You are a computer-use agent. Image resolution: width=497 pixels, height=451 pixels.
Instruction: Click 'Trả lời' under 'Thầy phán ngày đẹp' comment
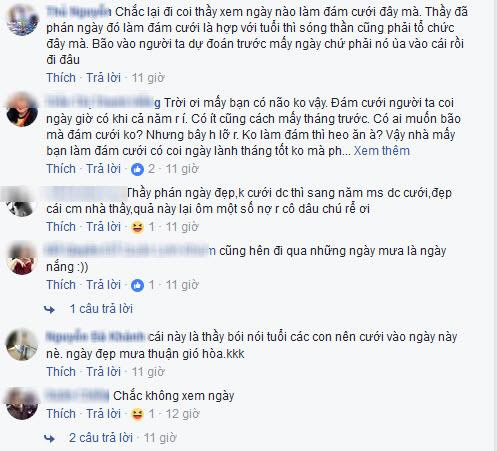(x=103, y=227)
